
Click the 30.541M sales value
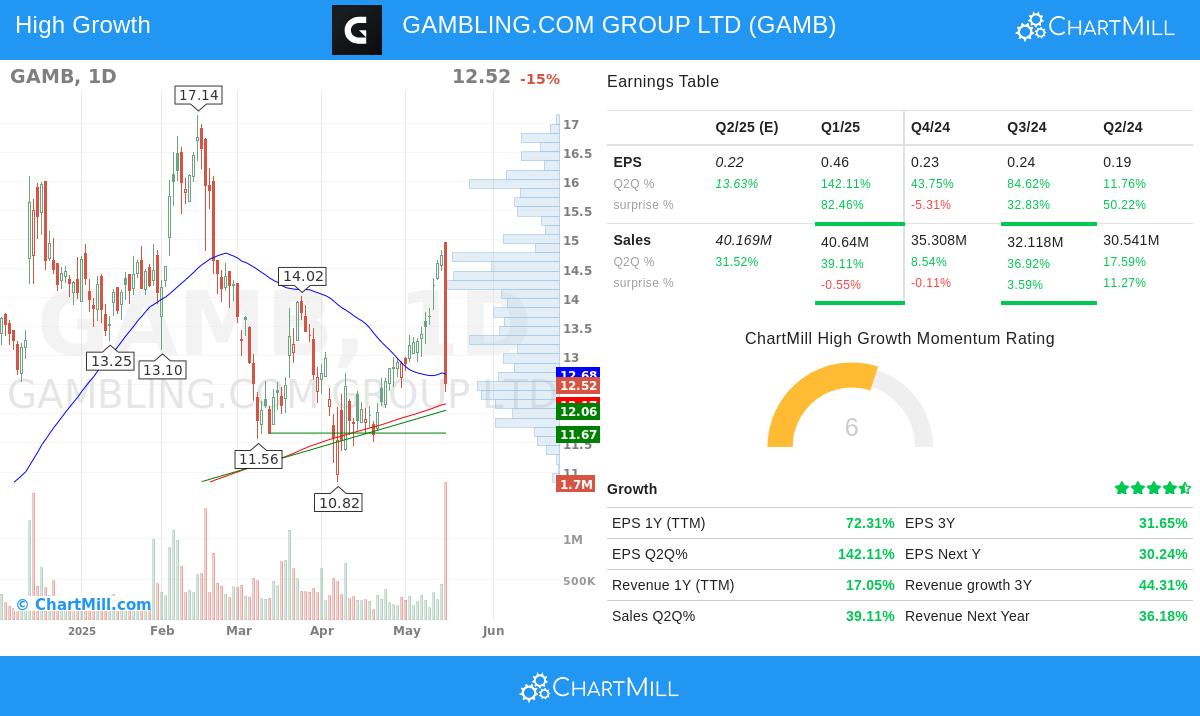coord(1131,240)
